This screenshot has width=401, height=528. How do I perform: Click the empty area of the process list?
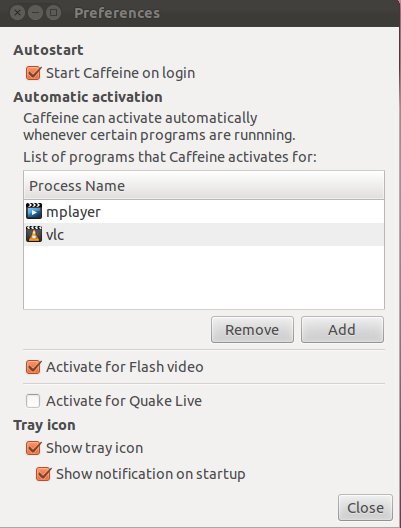click(x=204, y=277)
